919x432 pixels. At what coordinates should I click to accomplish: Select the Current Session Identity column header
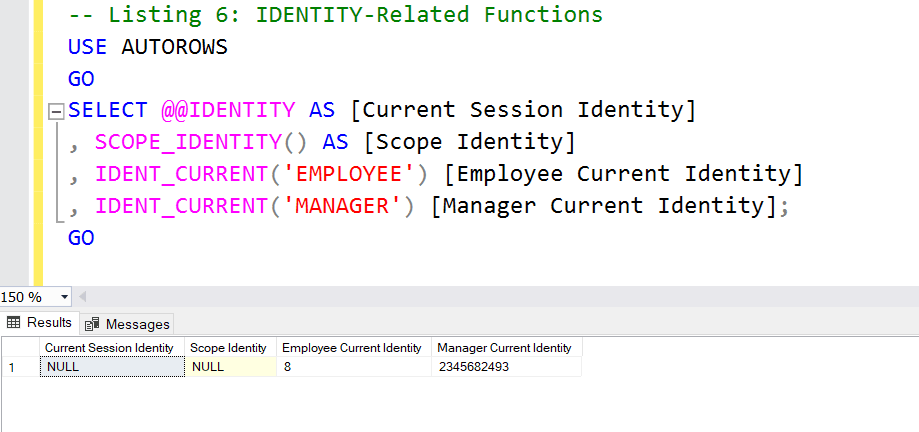[x=110, y=348]
